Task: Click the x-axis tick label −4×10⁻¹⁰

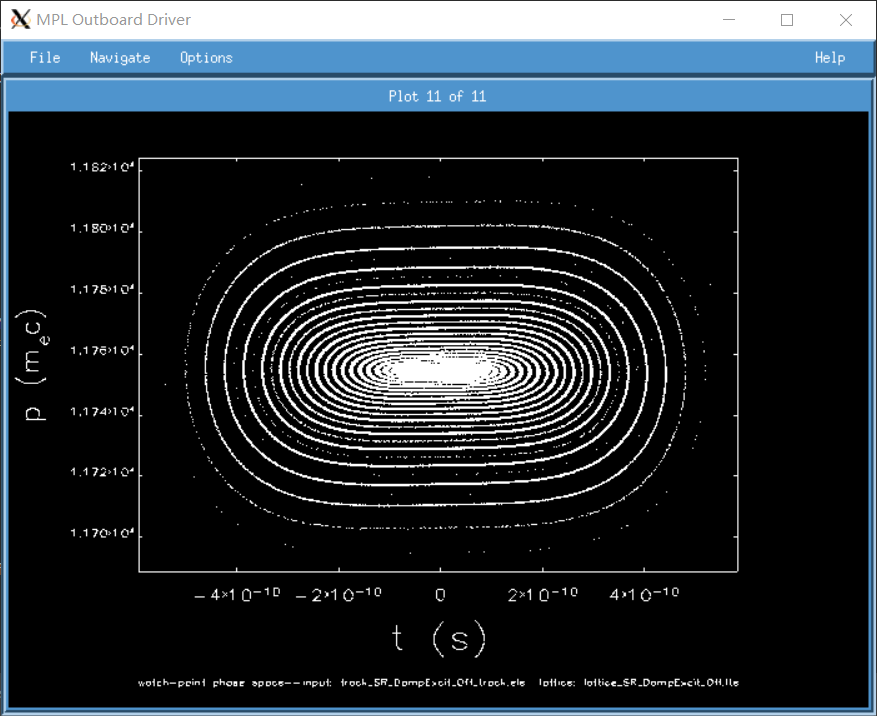Action: point(238,594)
